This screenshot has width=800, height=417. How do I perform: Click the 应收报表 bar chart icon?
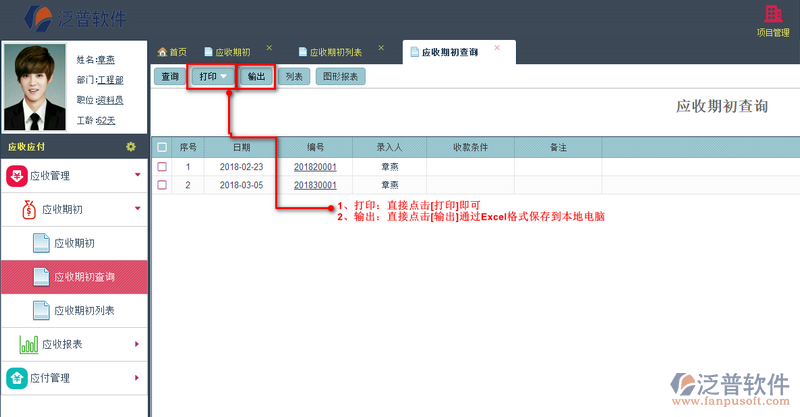click(x=29, y=345)
